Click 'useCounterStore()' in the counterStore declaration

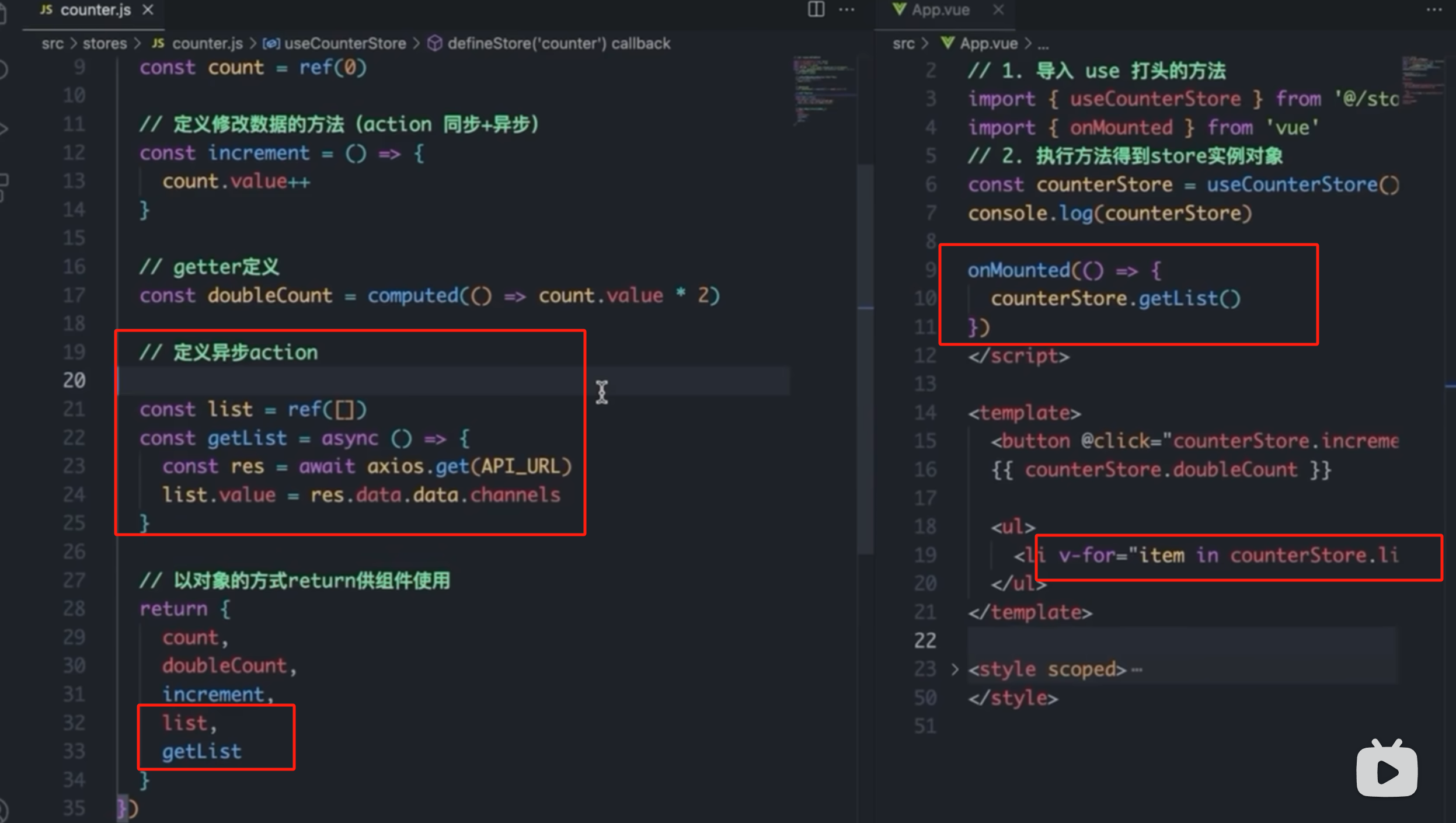(x=1302, y=185)
